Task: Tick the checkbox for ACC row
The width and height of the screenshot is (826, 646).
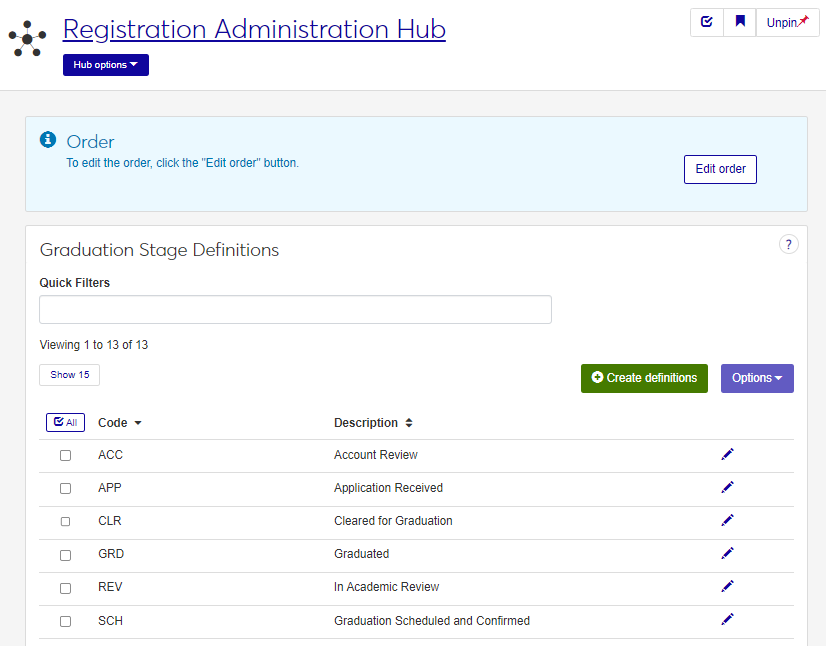Action: (x=66, y=455)
